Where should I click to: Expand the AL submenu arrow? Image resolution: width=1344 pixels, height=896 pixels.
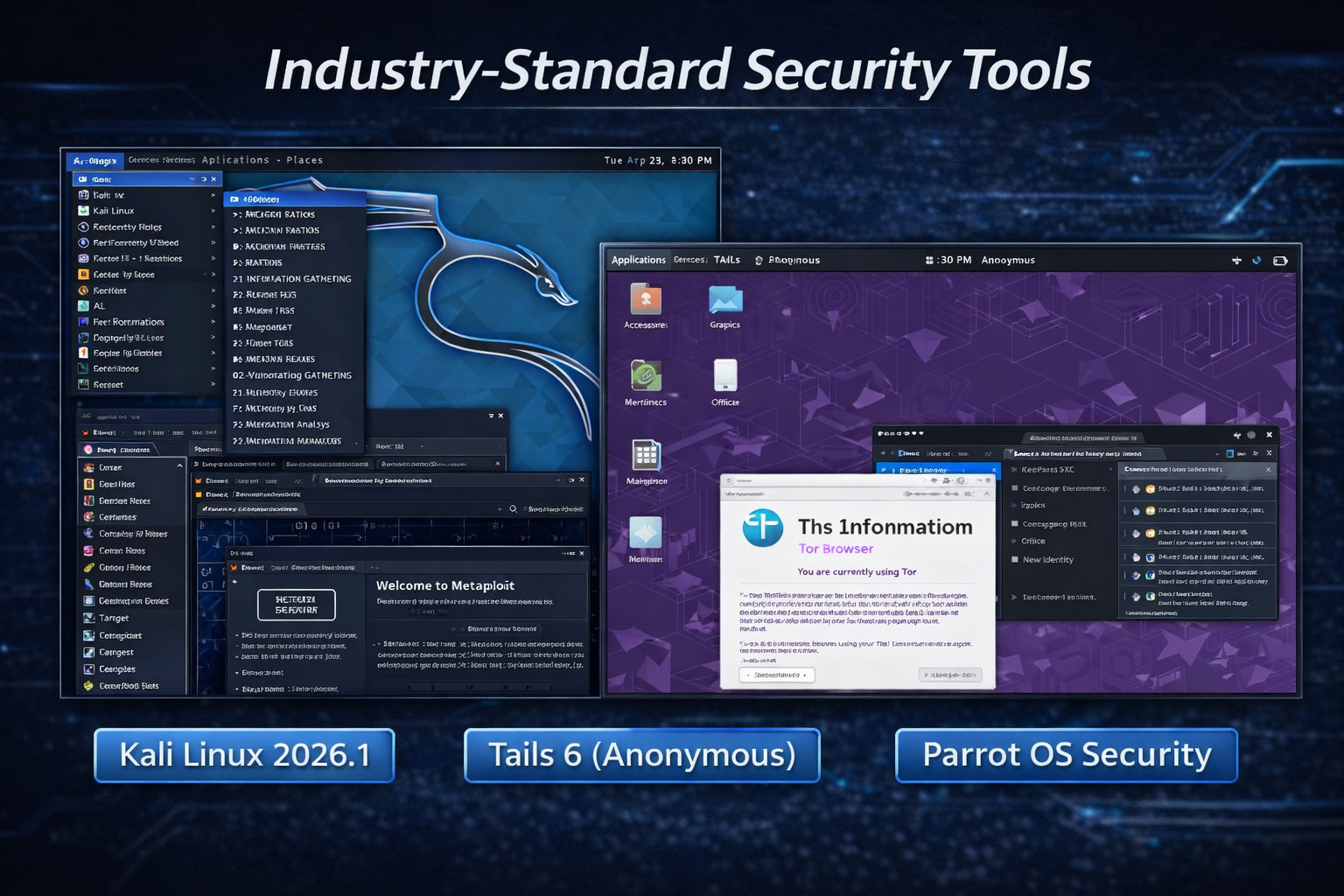(x=213, y=306)
